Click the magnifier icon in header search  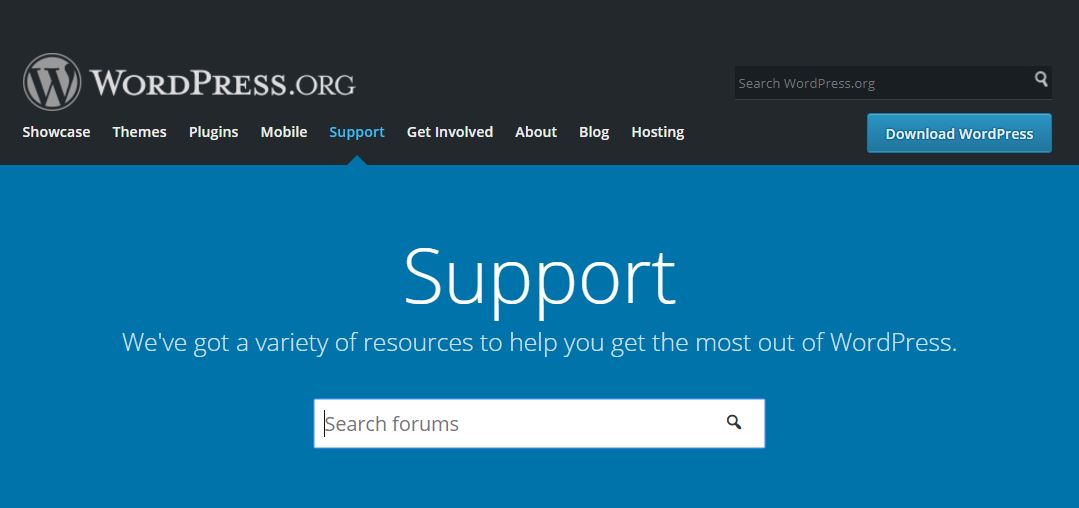point(1041,78)
